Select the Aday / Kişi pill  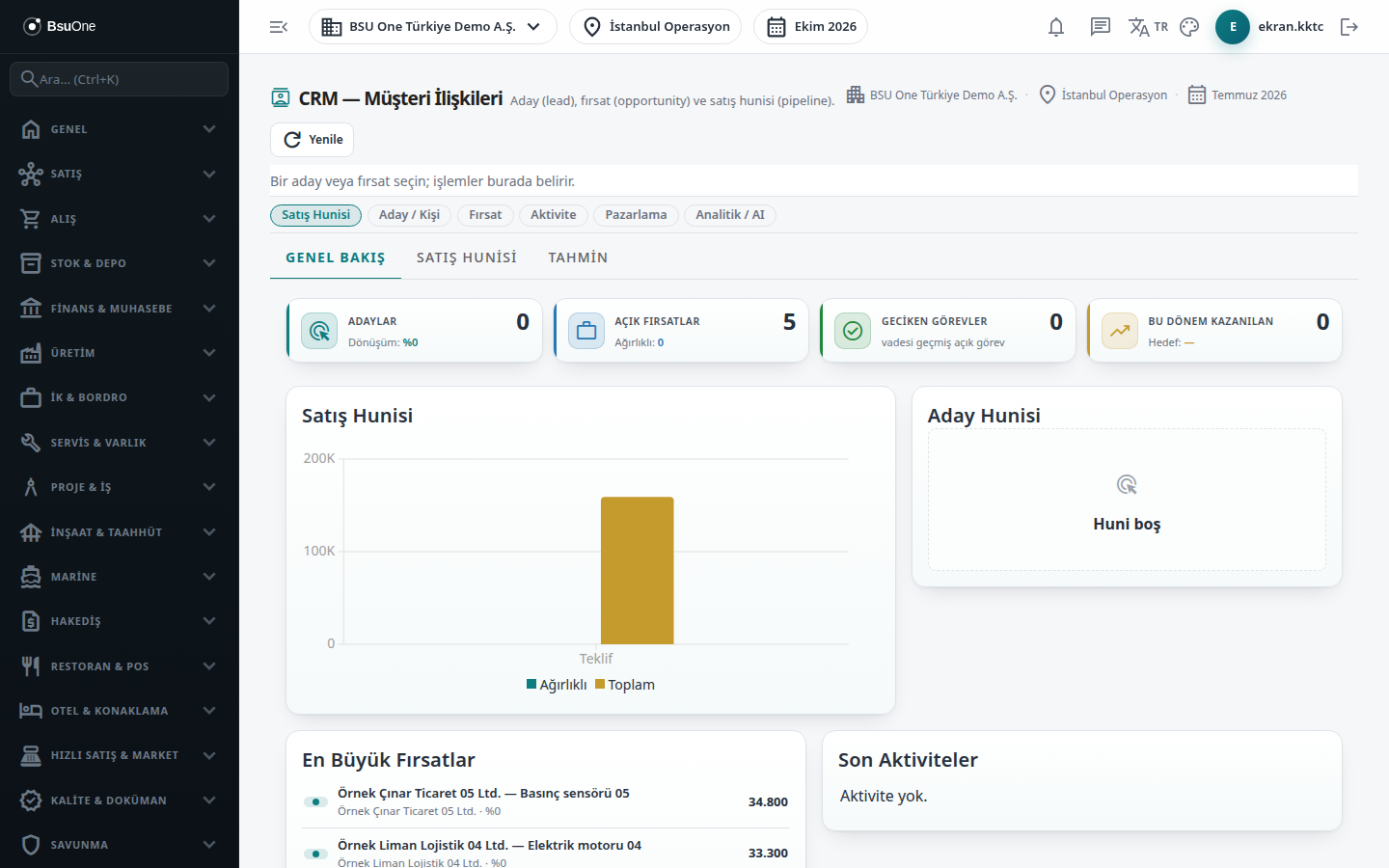(409, 215)
